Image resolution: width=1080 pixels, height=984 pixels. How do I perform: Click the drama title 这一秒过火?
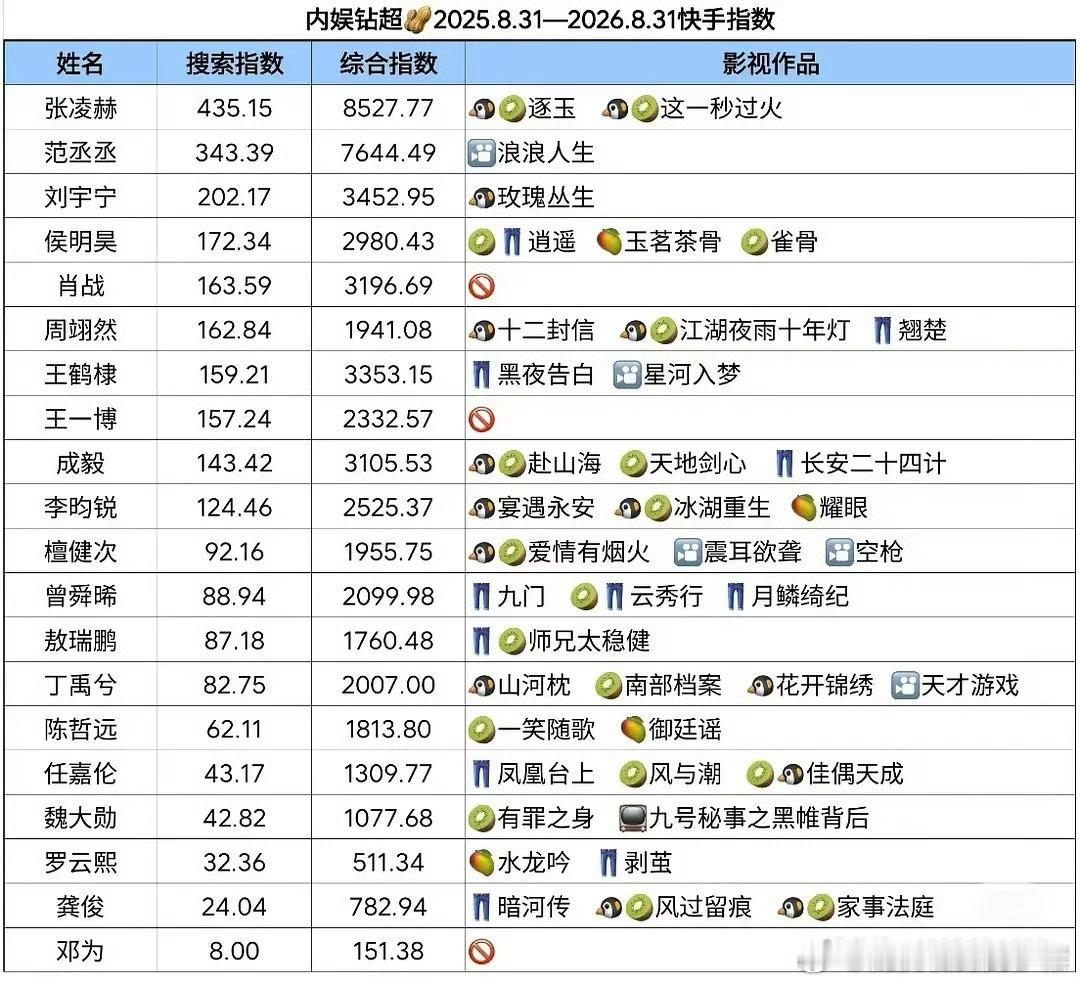[721, 108]
